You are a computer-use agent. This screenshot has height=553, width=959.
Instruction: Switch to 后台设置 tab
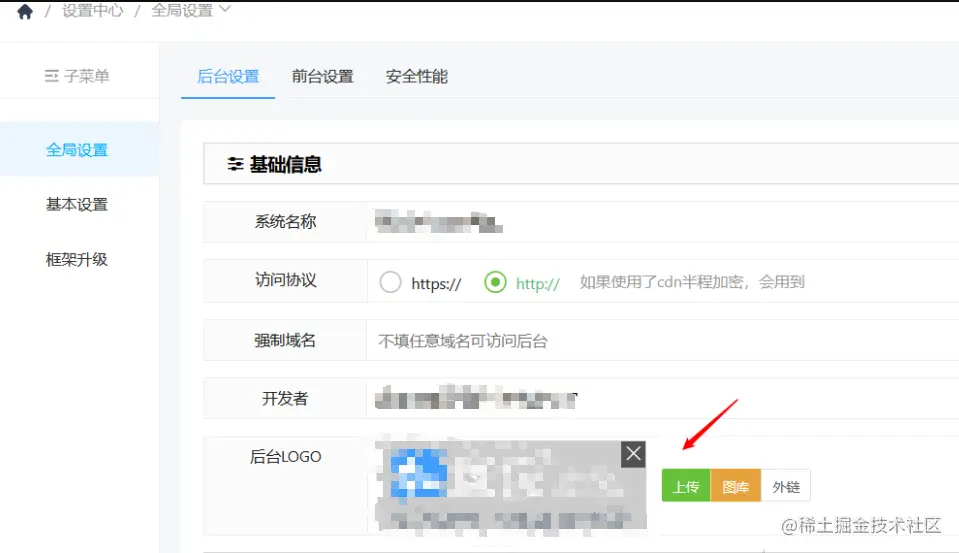click(228, 76)
